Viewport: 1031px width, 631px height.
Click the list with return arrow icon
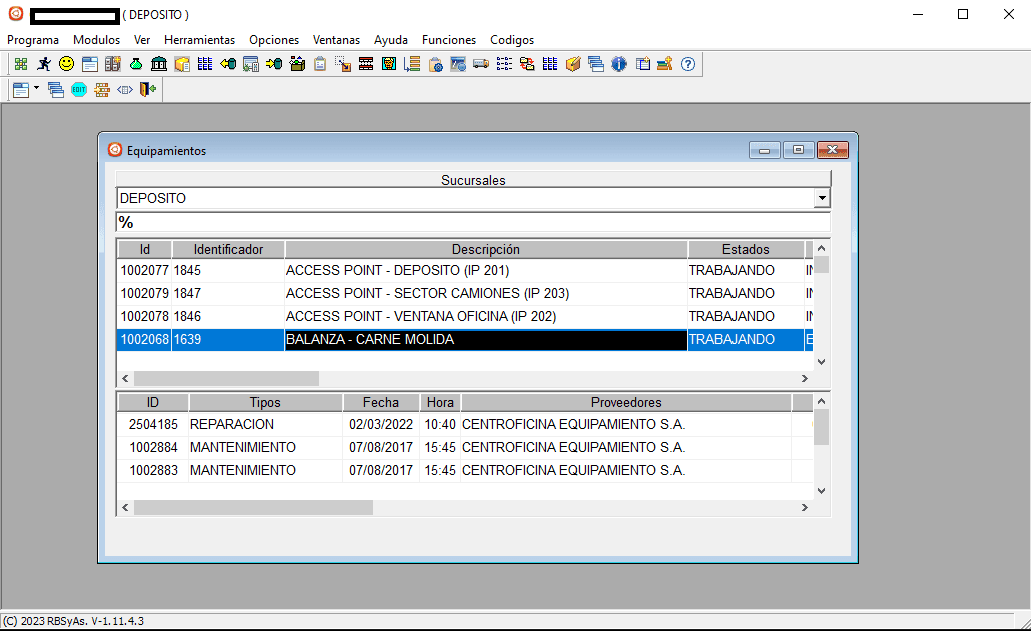(412, 64)
